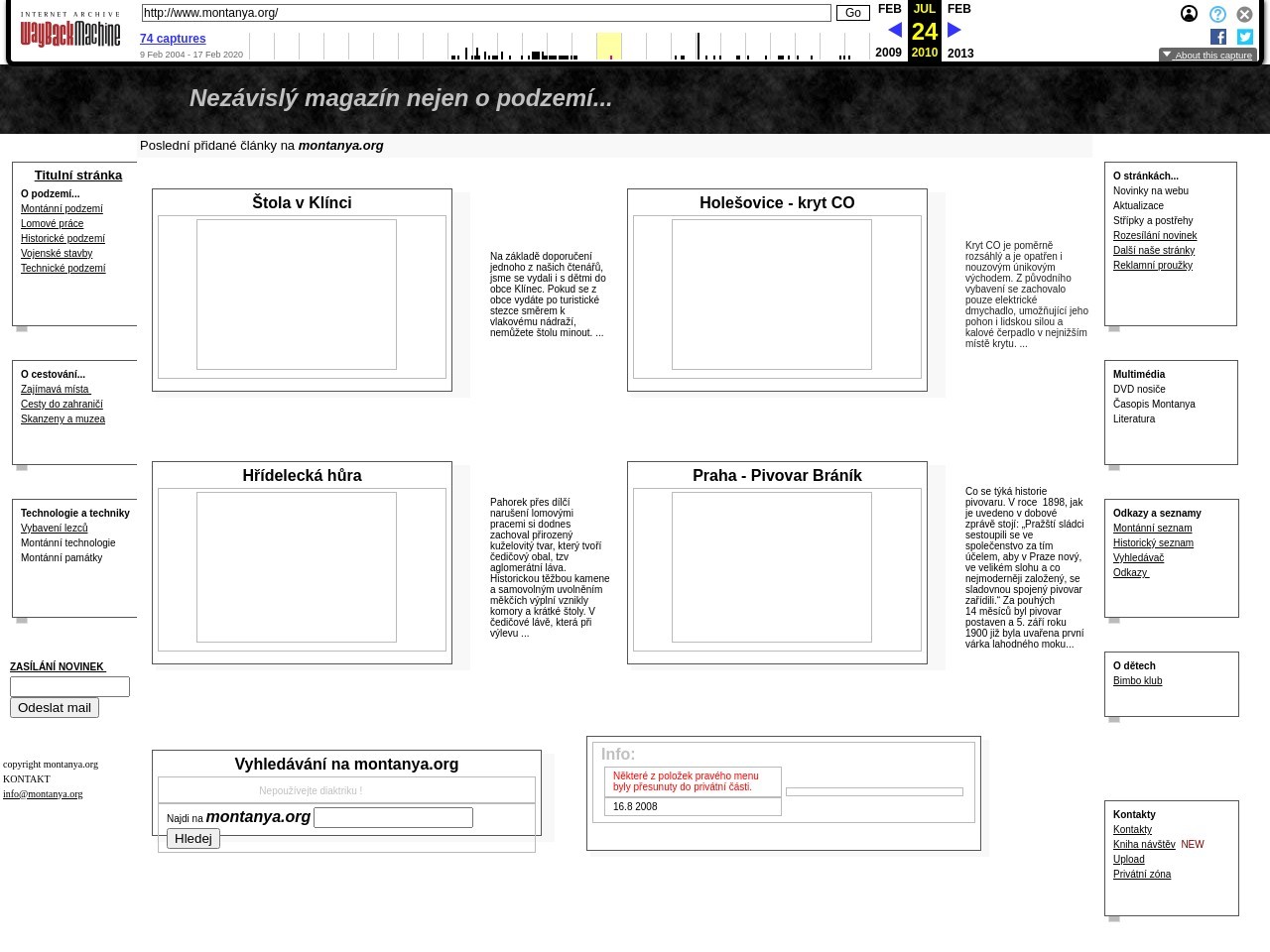Image resolution: width=1270 pixels, height=952 pixels.
Task: Click the Hledej search button
Action: click(x=193, y=839)
